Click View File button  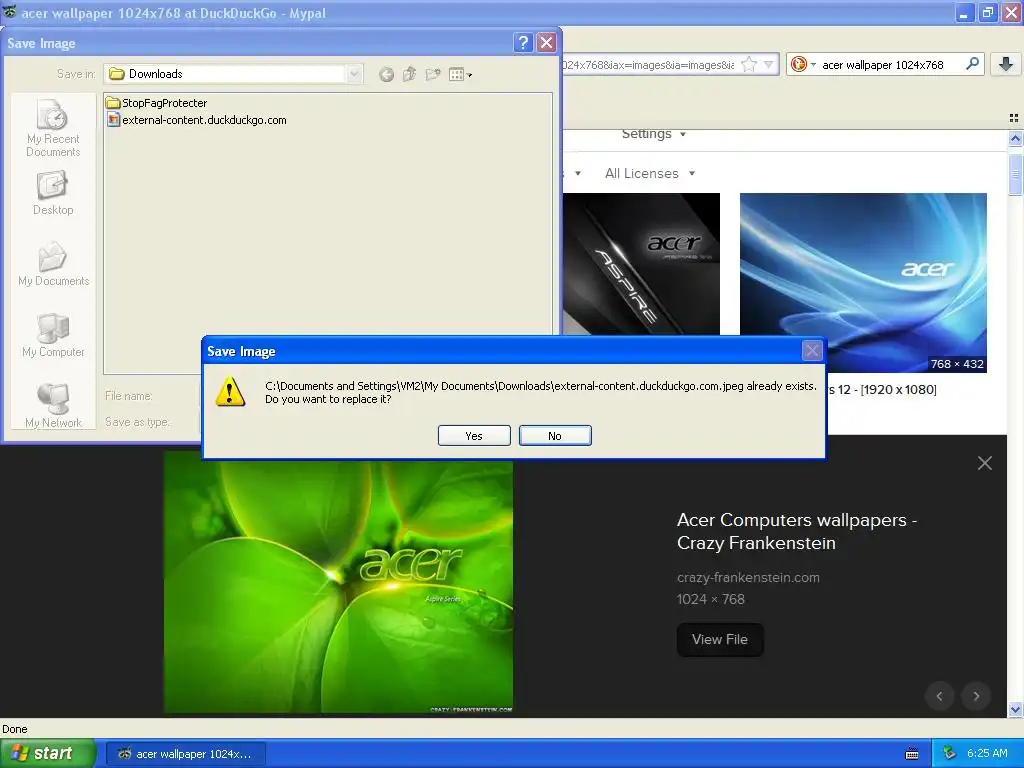point(720,639)
